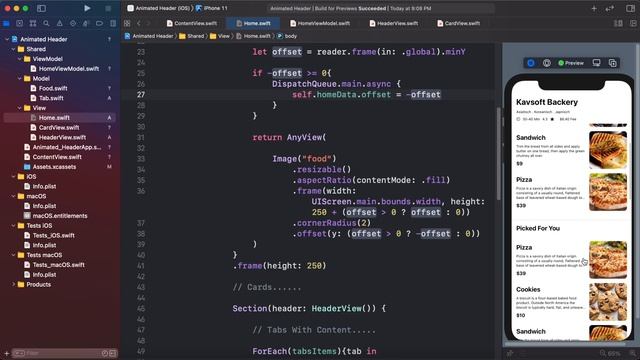Run the project with the Play button
This screenshot has height=360, width=640.
pyautogui.click(x=87, y=8)
